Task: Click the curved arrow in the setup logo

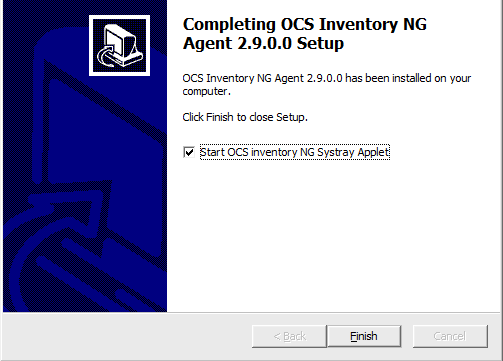Action: pyautogui.click(x=106, y=56)
